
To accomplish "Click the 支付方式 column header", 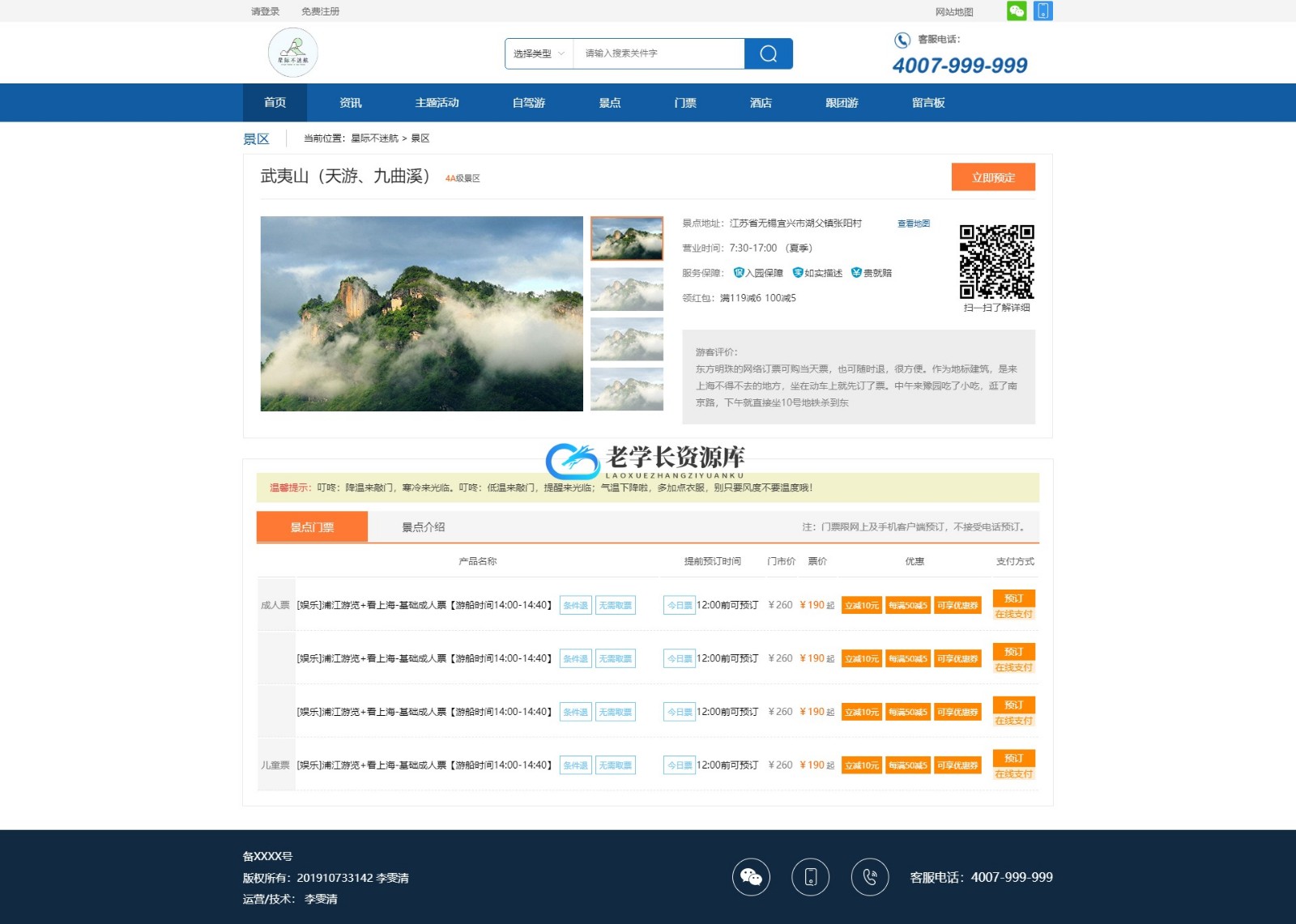I will point(1015,561).
